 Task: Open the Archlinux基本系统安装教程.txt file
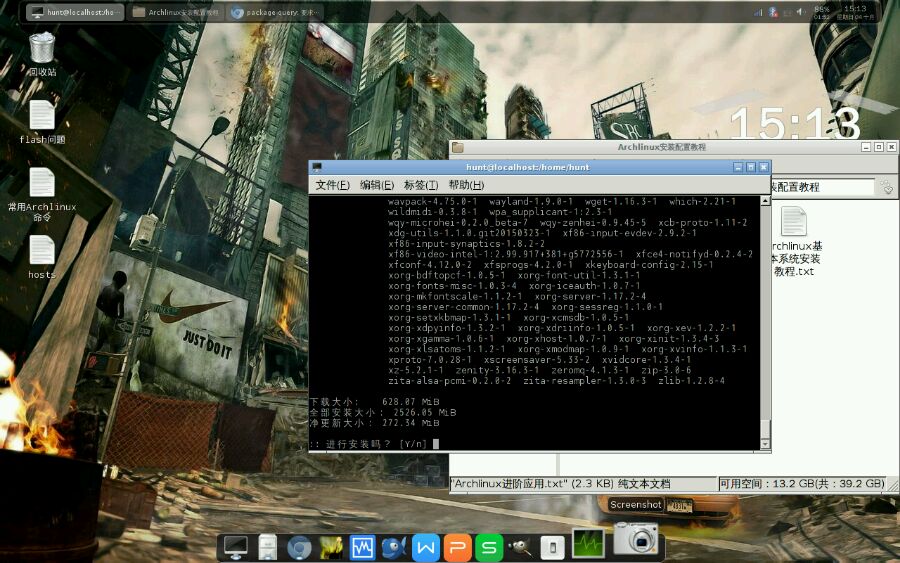(795, 242)
